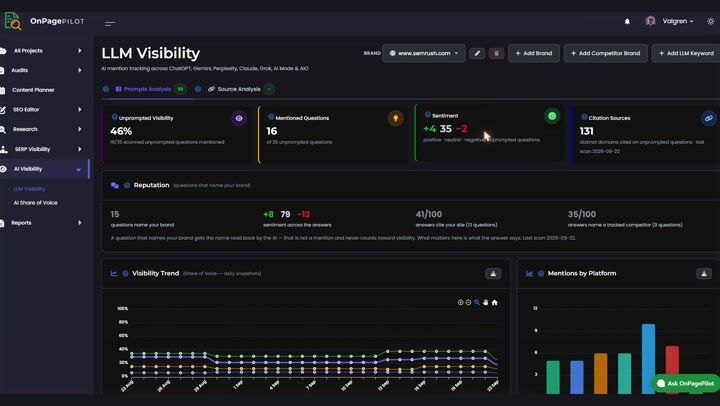Click the tall light-blue bar in Mentions chart
The width and height of the screenshot is (720, 406).
click(648, 359)
